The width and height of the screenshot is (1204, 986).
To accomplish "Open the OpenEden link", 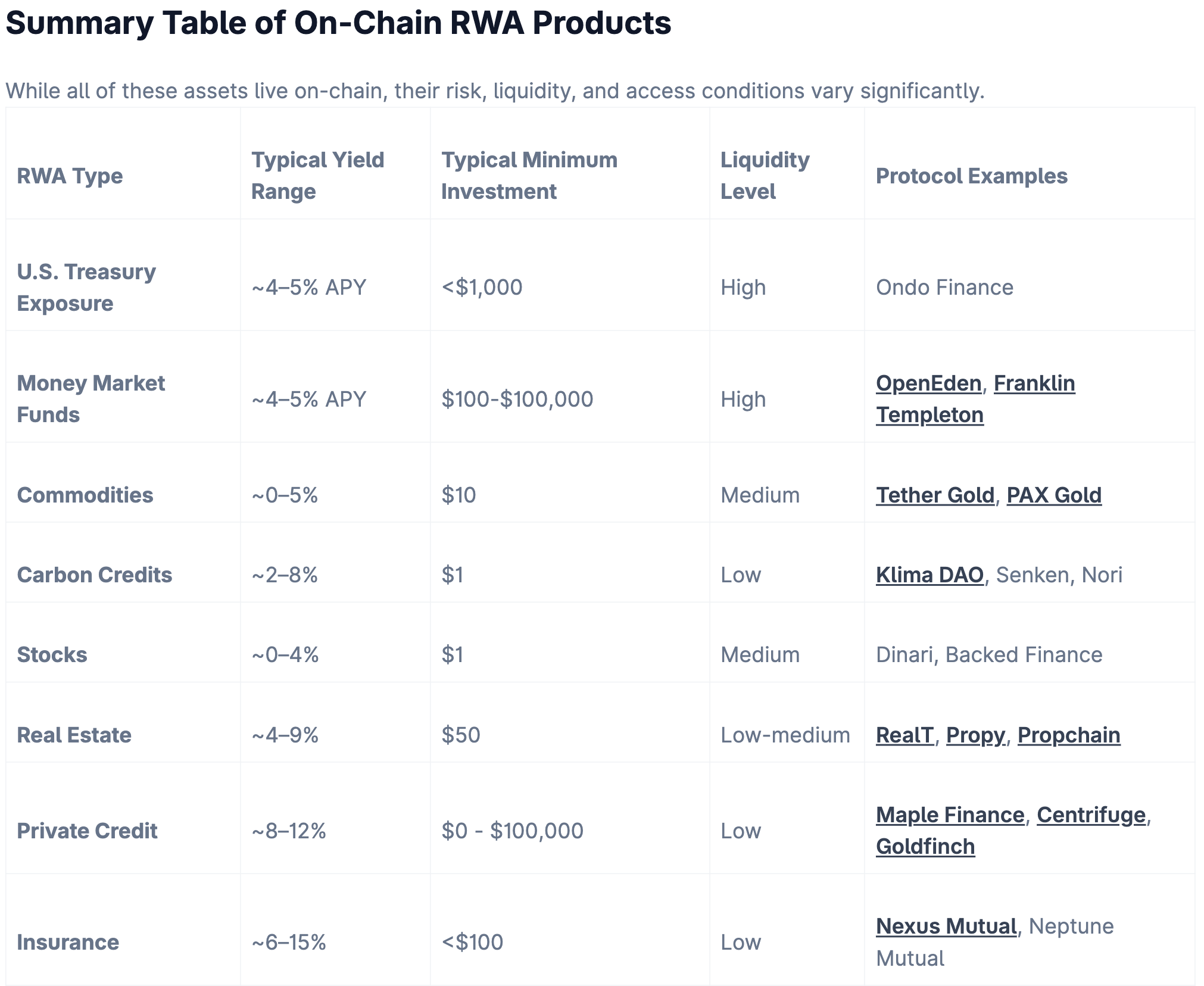I will [x=928, y=383].
